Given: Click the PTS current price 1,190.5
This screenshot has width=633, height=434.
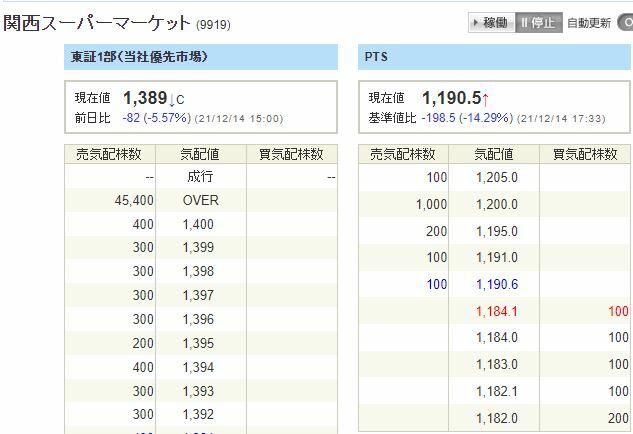Looking at the screenshot, I should coord(451,98).
